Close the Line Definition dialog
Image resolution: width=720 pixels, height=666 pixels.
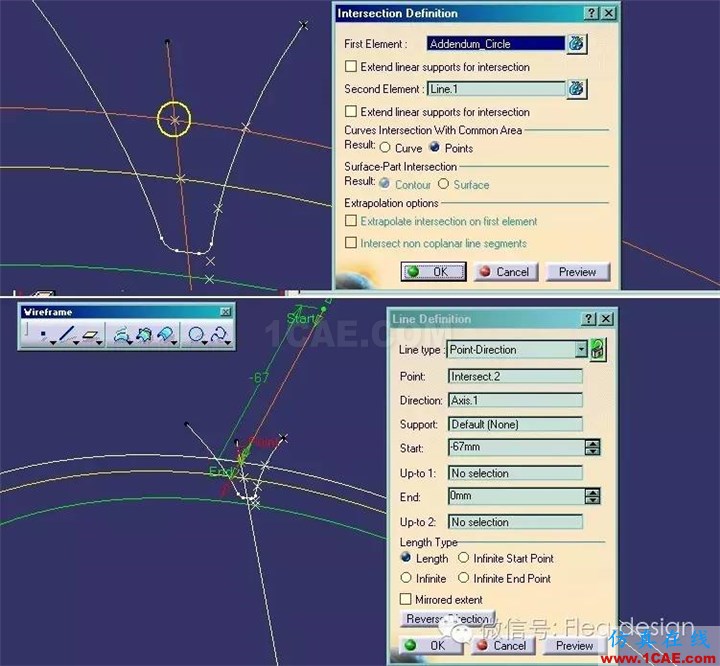coord(606,318)
